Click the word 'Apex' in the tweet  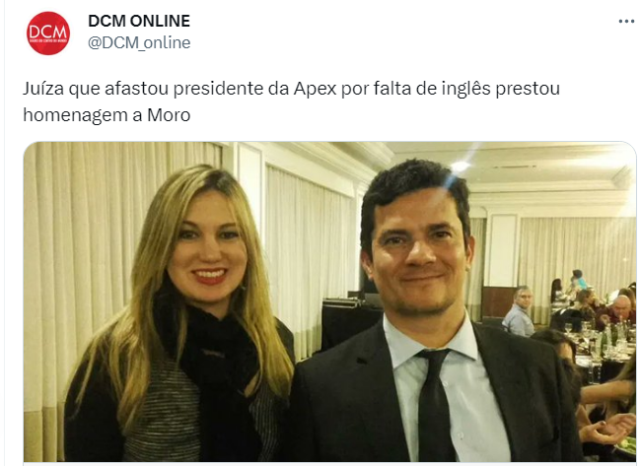(x=315, y=89)
